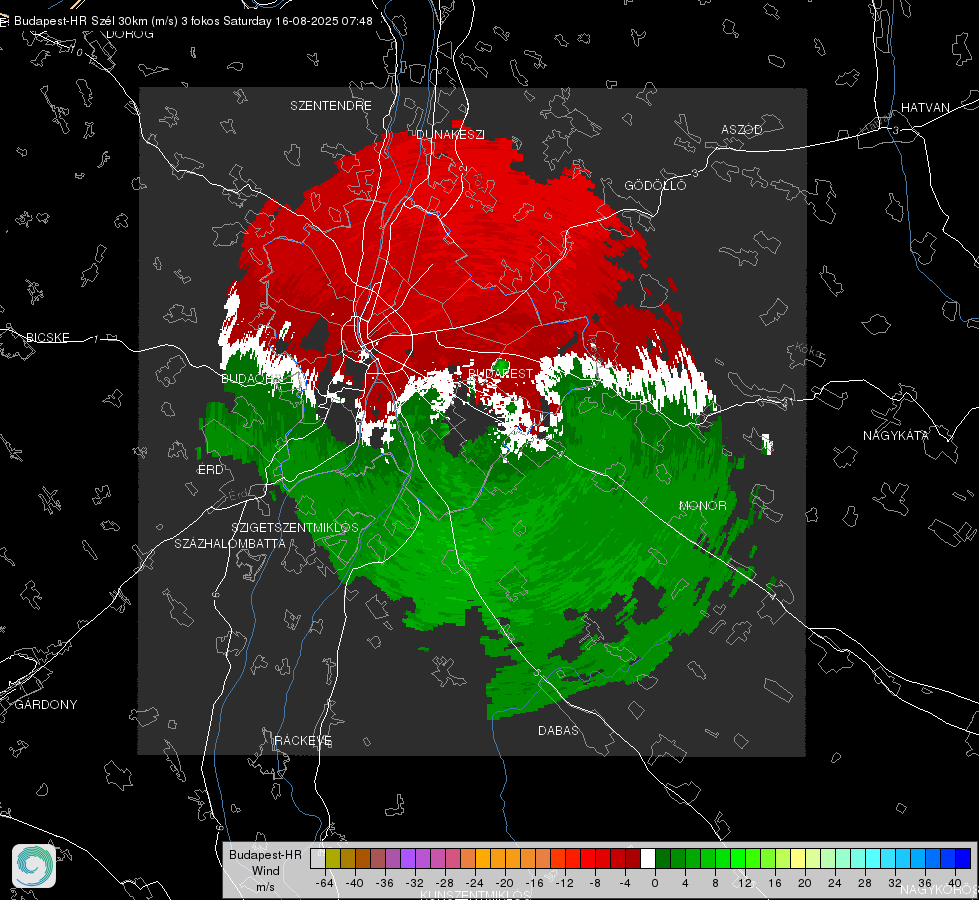Click the -4 legend value

pos(624,883)
